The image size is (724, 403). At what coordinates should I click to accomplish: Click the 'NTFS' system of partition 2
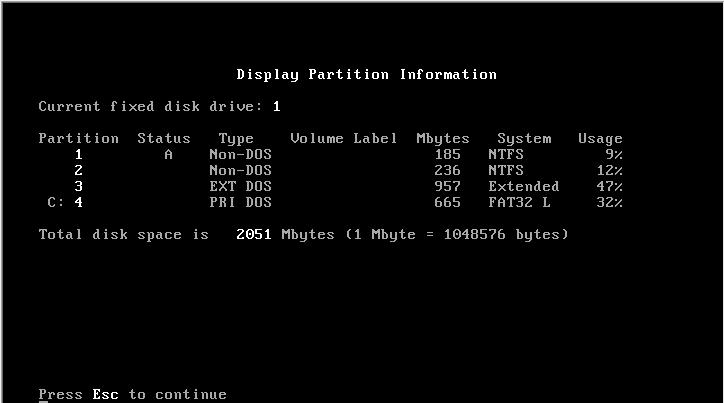(x=506, y=170)
